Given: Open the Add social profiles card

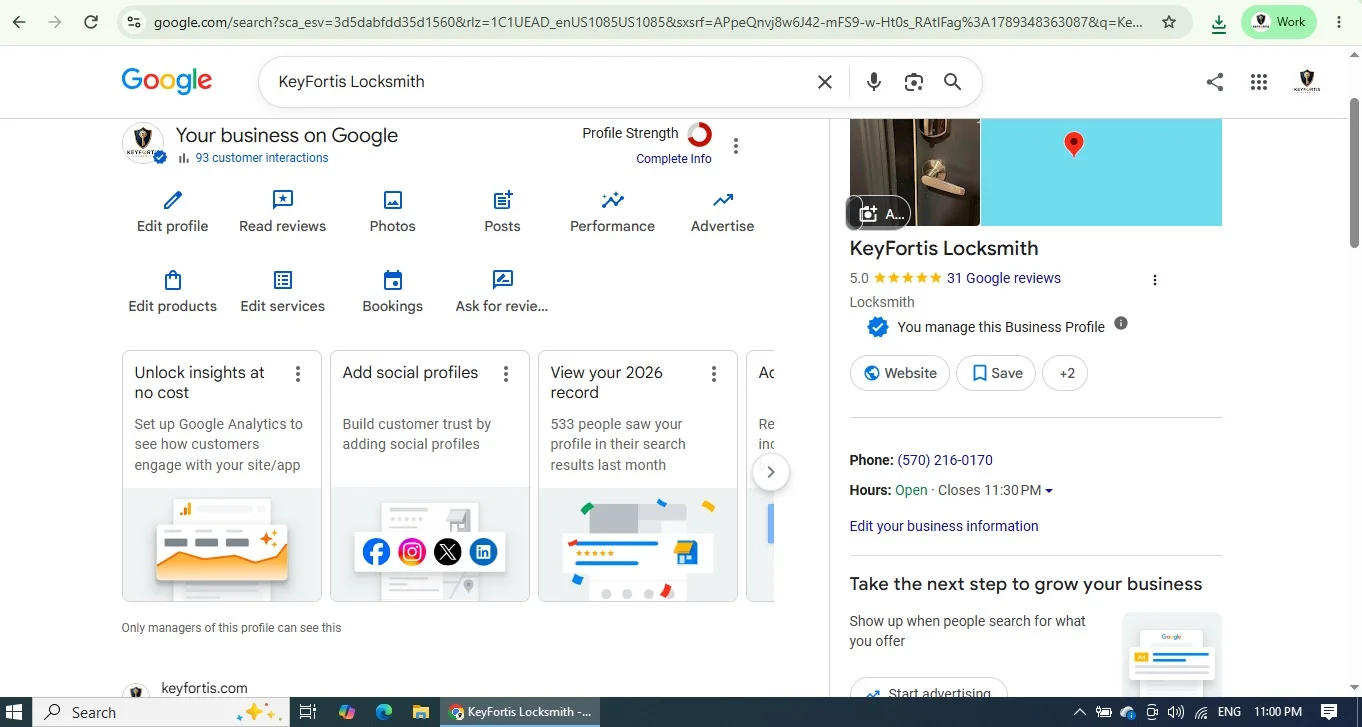Looking at the screenshot, I should 430,476.
